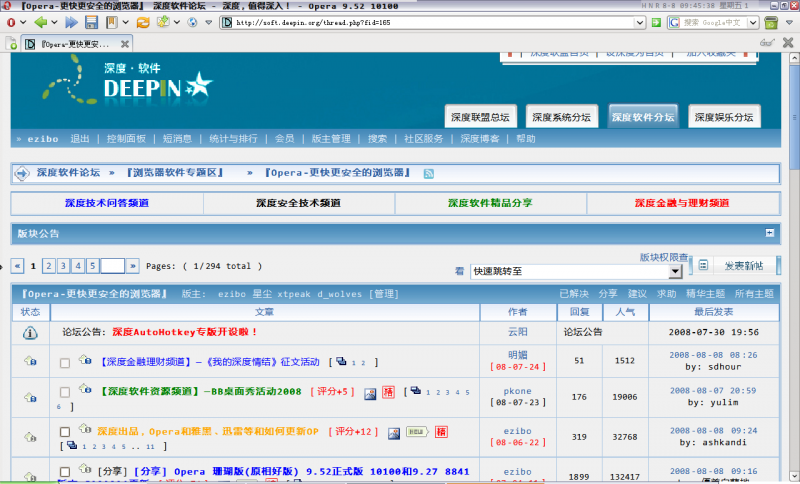The image size is (800, 484).
Task: Open 深度技术问答频道 link
Action: tap(107, 203)
